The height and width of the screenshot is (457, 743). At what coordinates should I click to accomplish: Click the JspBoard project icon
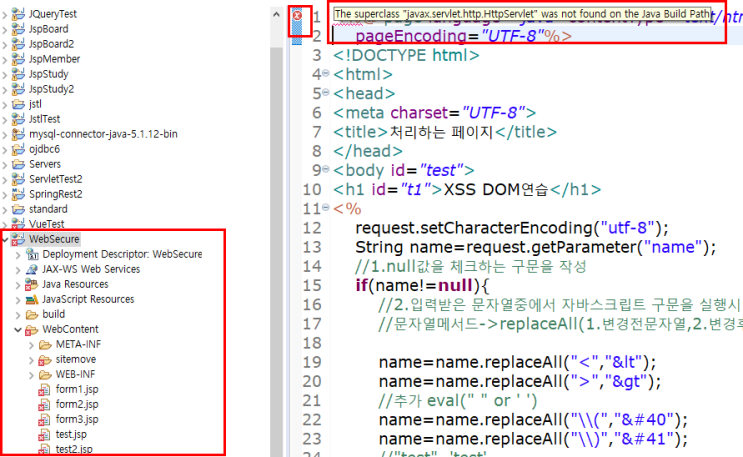(18, 29)
